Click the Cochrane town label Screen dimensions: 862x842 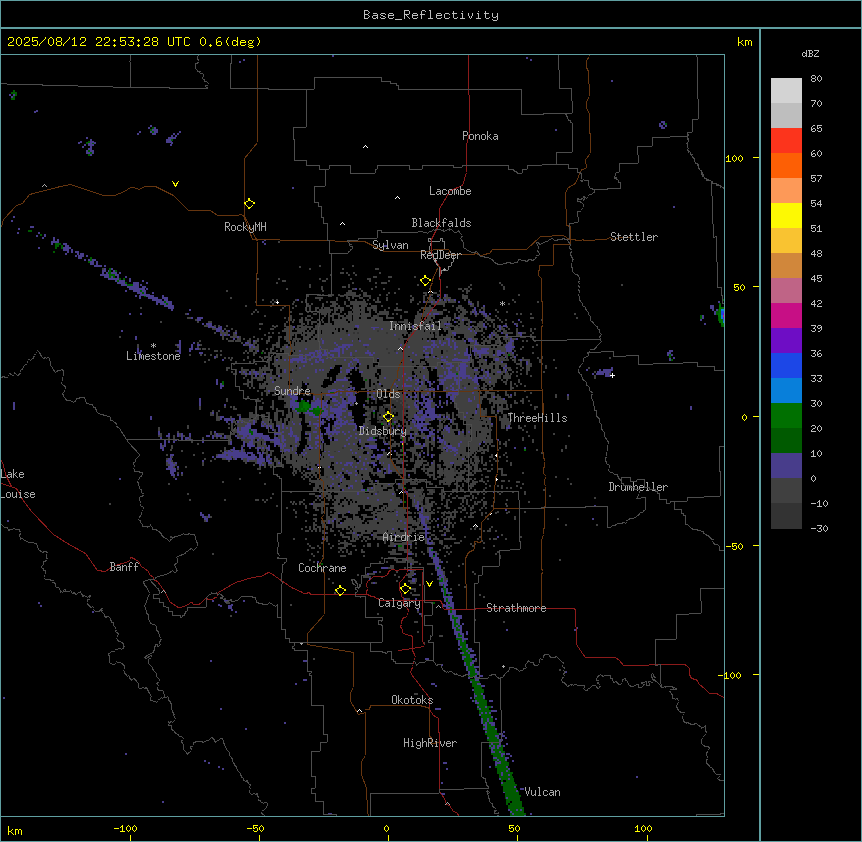(x=322, y=568)
